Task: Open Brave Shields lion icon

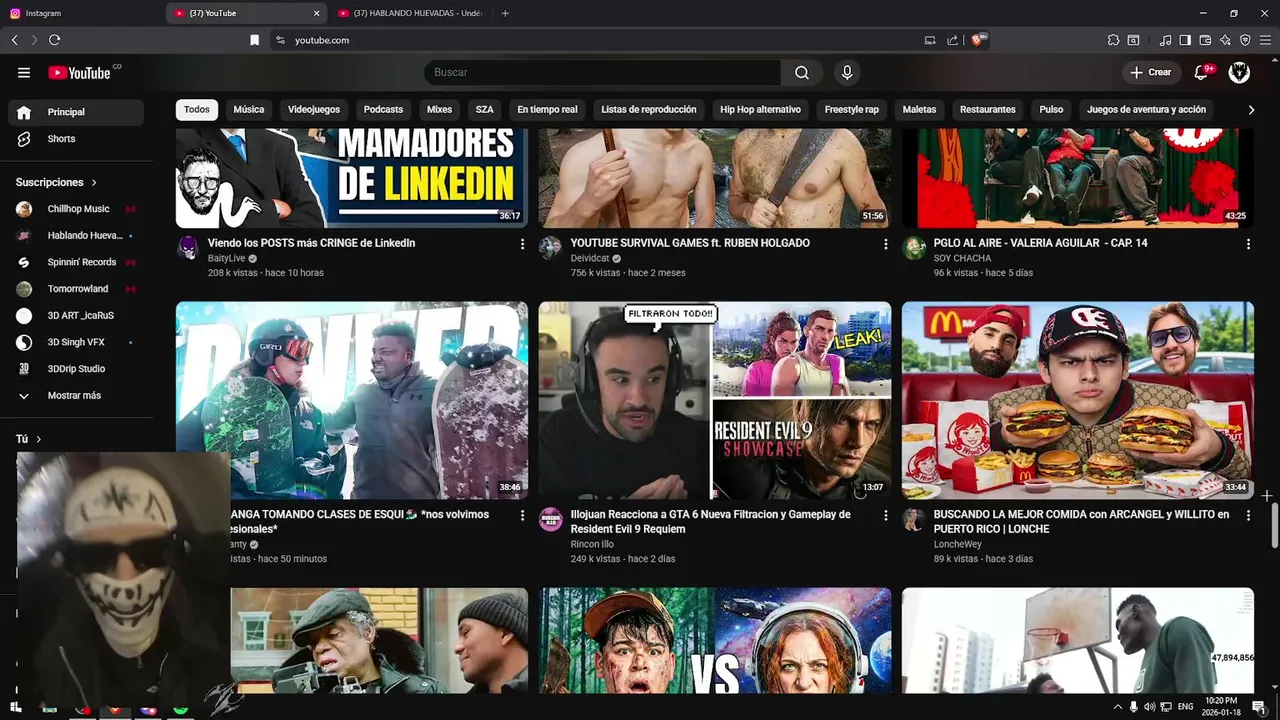Action: [x=977, y=40]
